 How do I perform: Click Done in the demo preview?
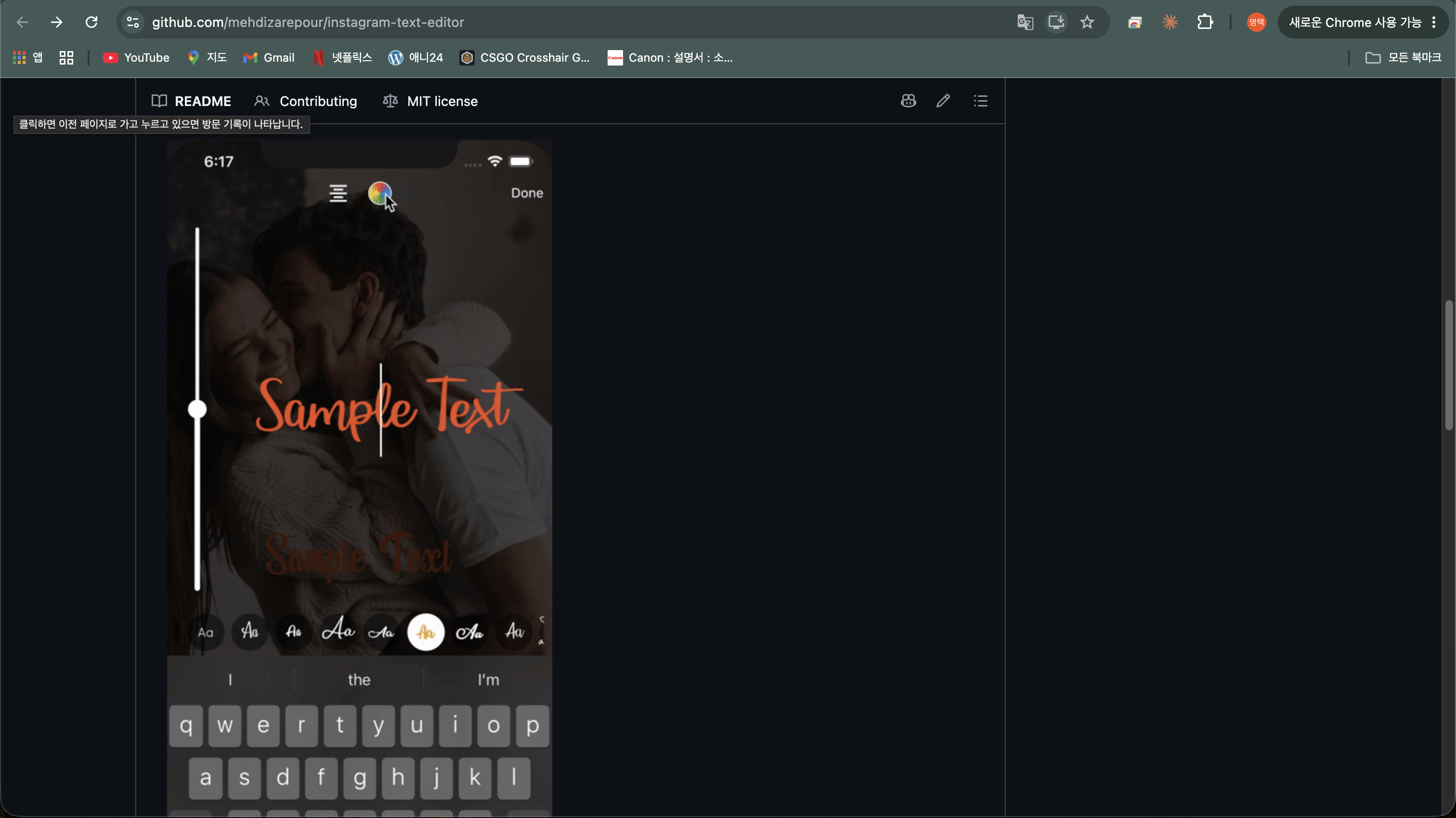point(527,193)
